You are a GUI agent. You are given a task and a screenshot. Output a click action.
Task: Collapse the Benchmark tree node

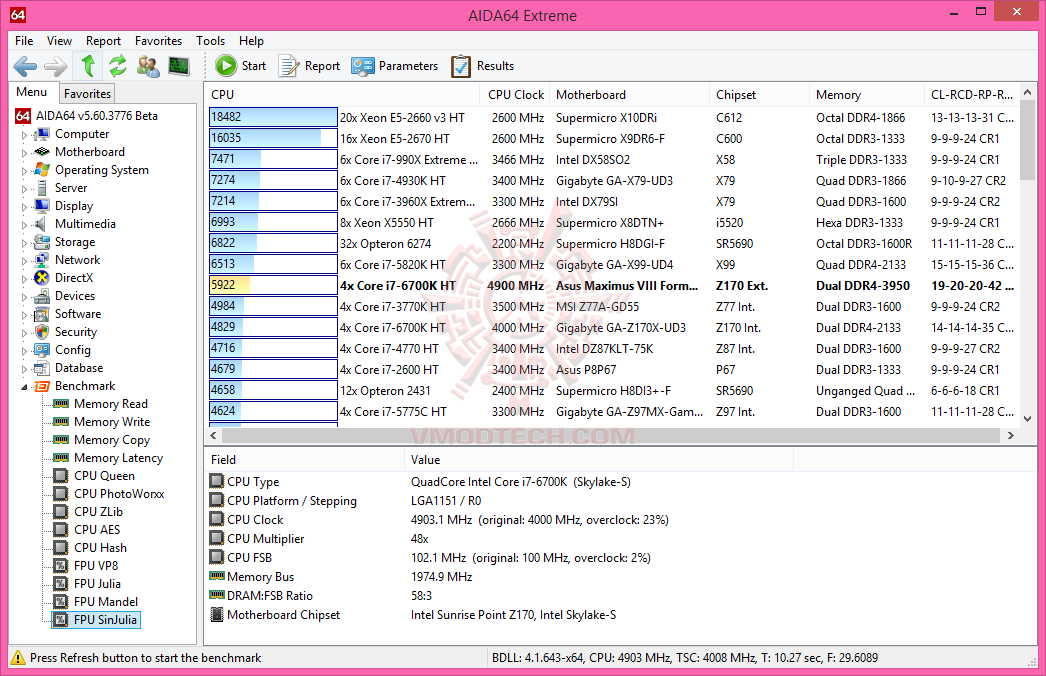(25, 386)
